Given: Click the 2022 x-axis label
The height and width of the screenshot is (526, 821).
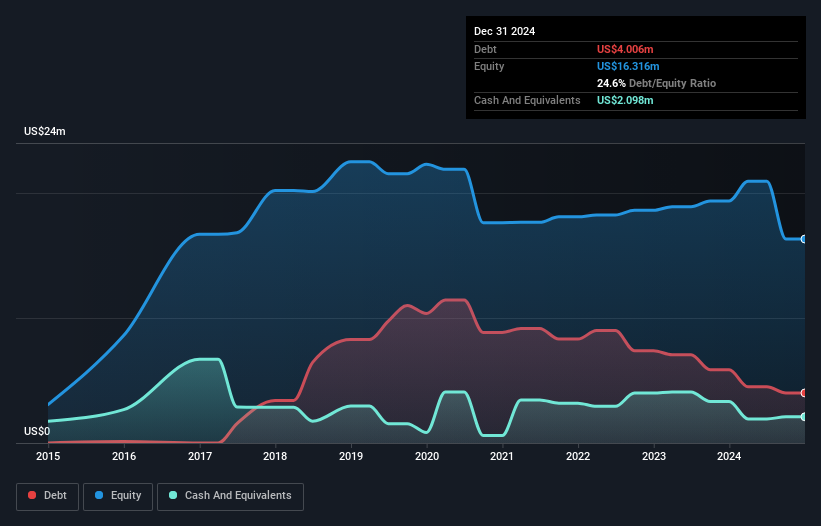Looking at the screenshot, I should (578, 456).
